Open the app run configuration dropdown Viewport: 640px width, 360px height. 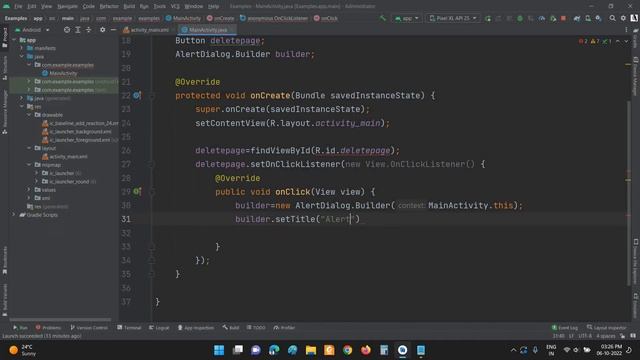[407, 18]
